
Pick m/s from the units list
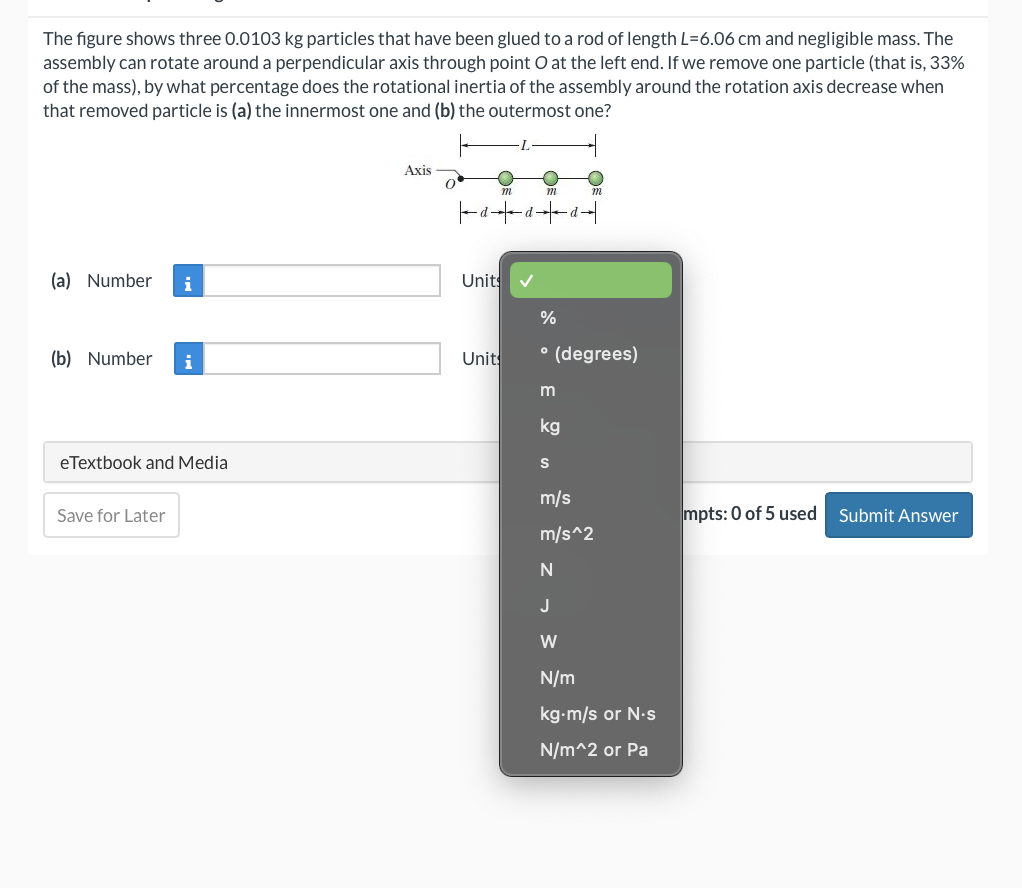(555, 498)
